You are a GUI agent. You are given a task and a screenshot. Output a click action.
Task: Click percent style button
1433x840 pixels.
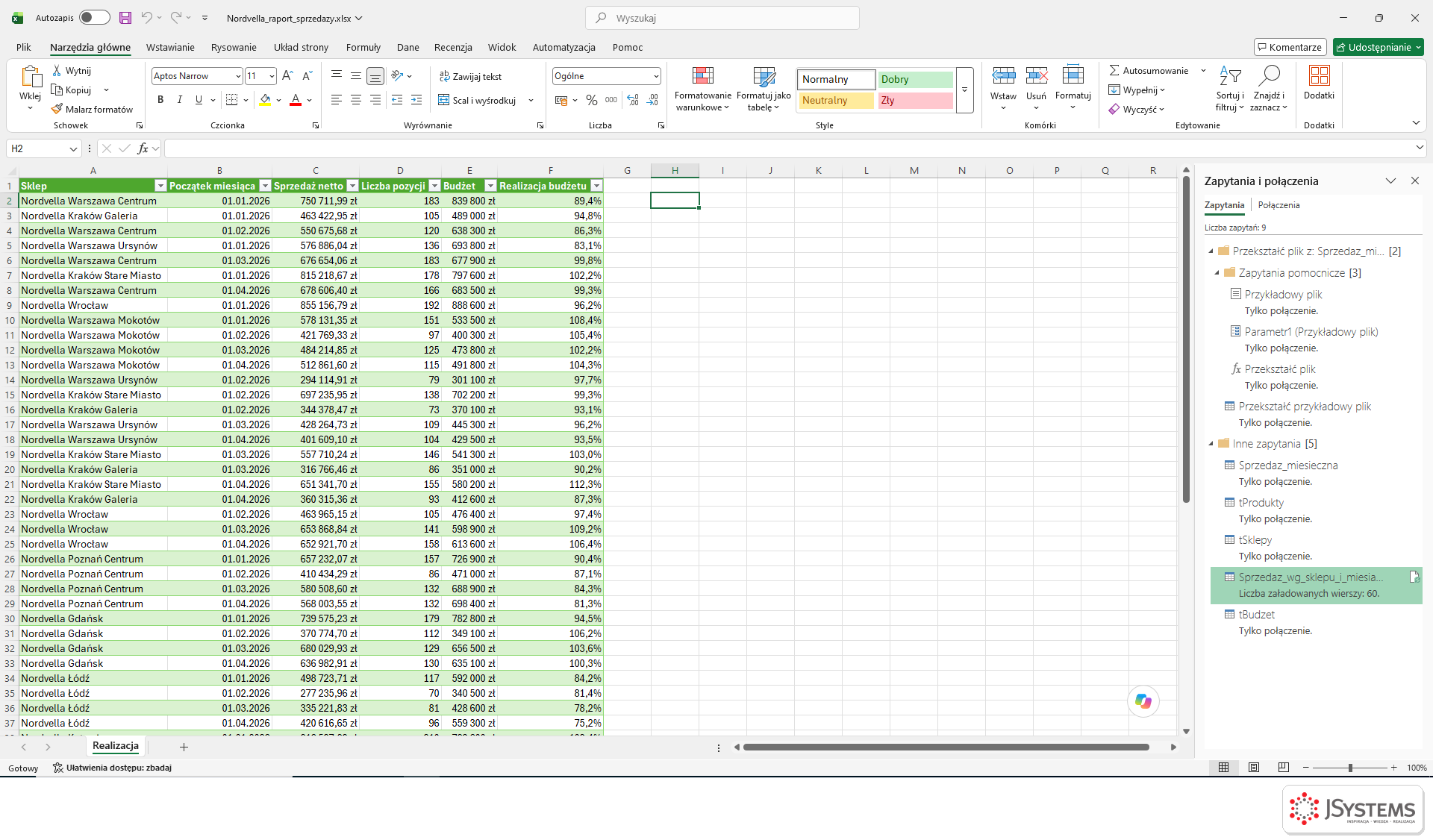pos(592,100)
